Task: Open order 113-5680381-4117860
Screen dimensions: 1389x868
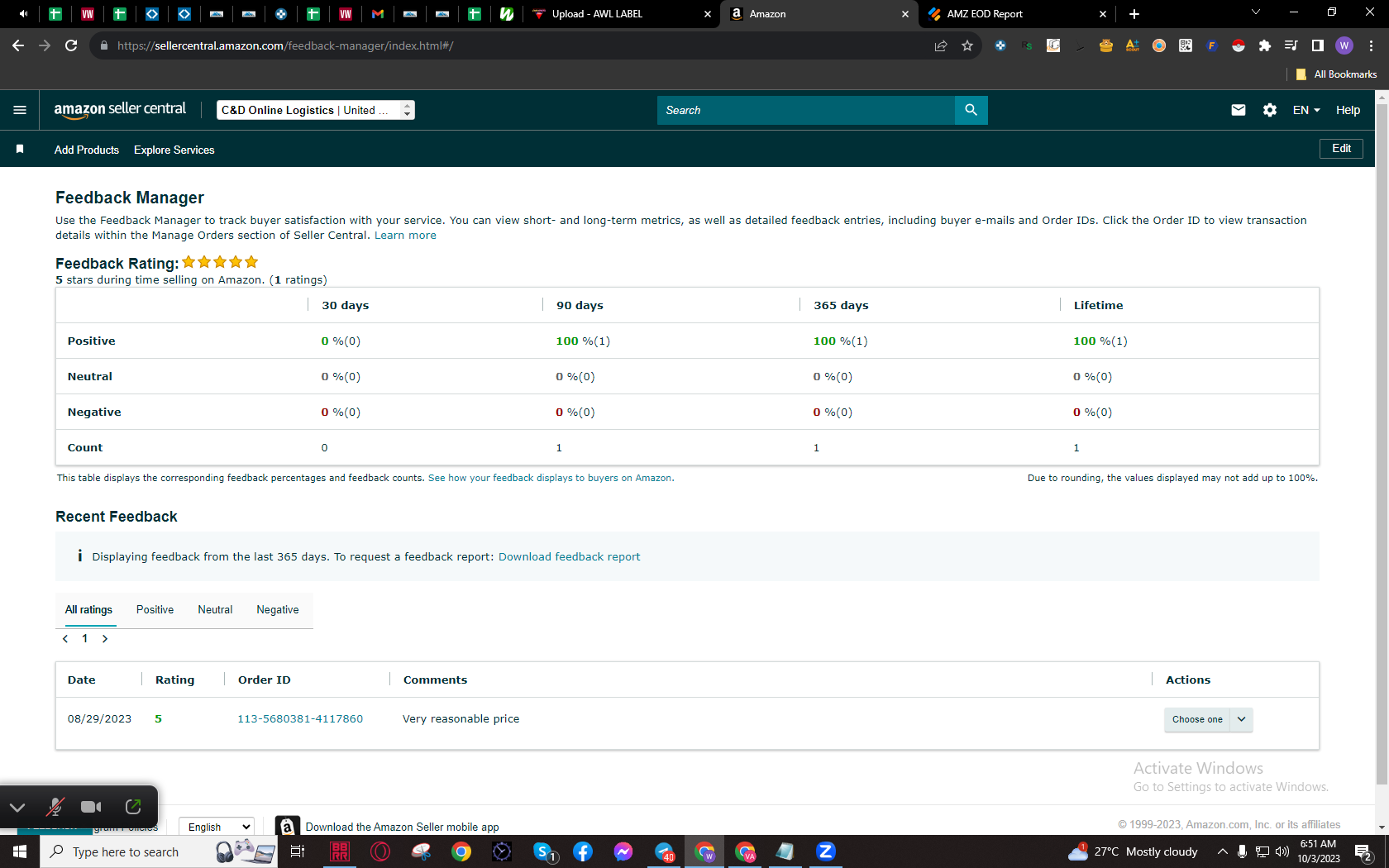Action: (x=300, y=719)
